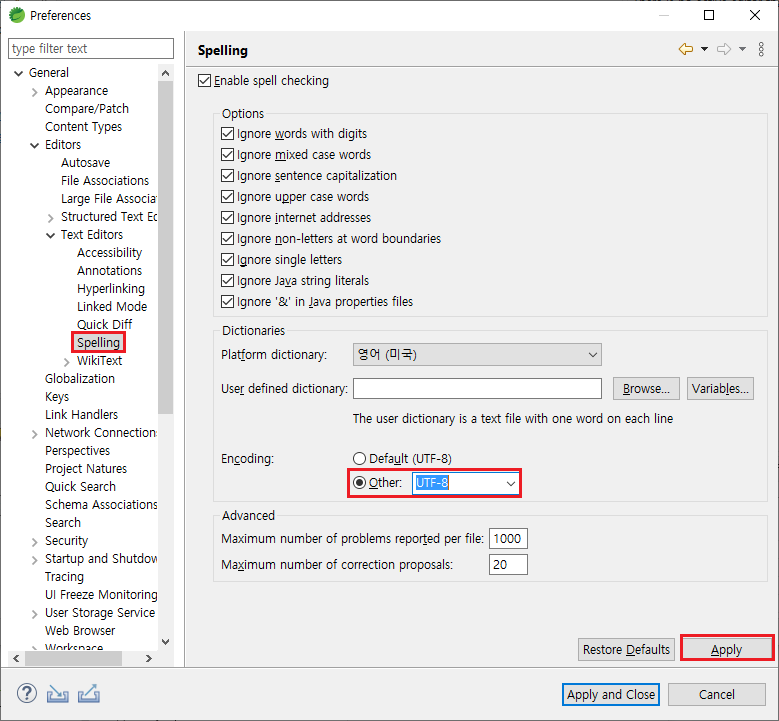The height and width of the screenshot is (721, 779).
Task: Open the Platform dictionary dropdown
Action: click(x=477, y=354)
